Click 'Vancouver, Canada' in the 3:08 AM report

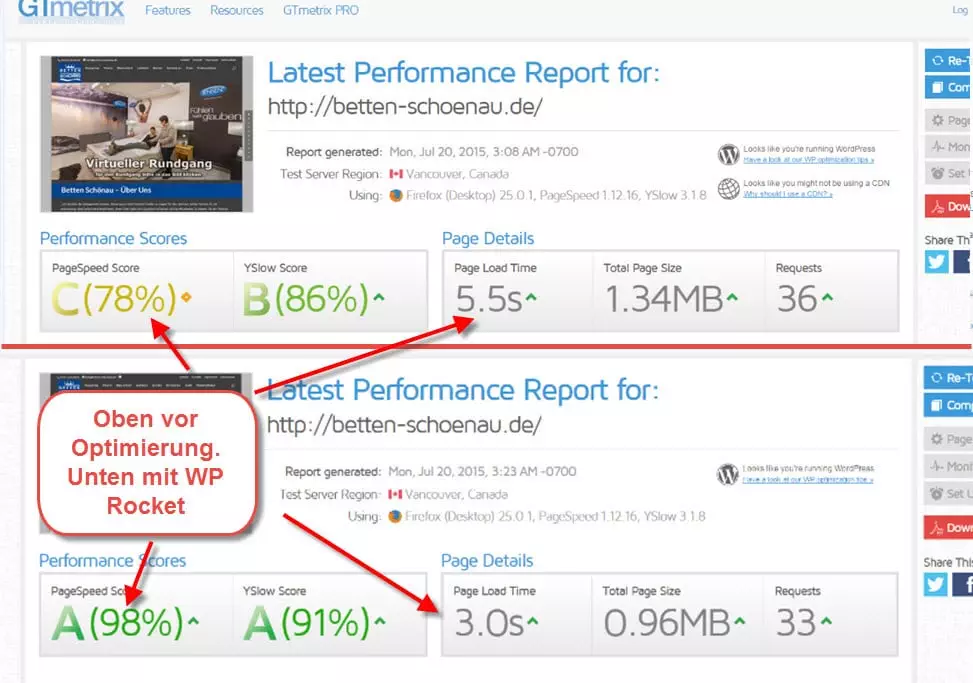(457, 174)
